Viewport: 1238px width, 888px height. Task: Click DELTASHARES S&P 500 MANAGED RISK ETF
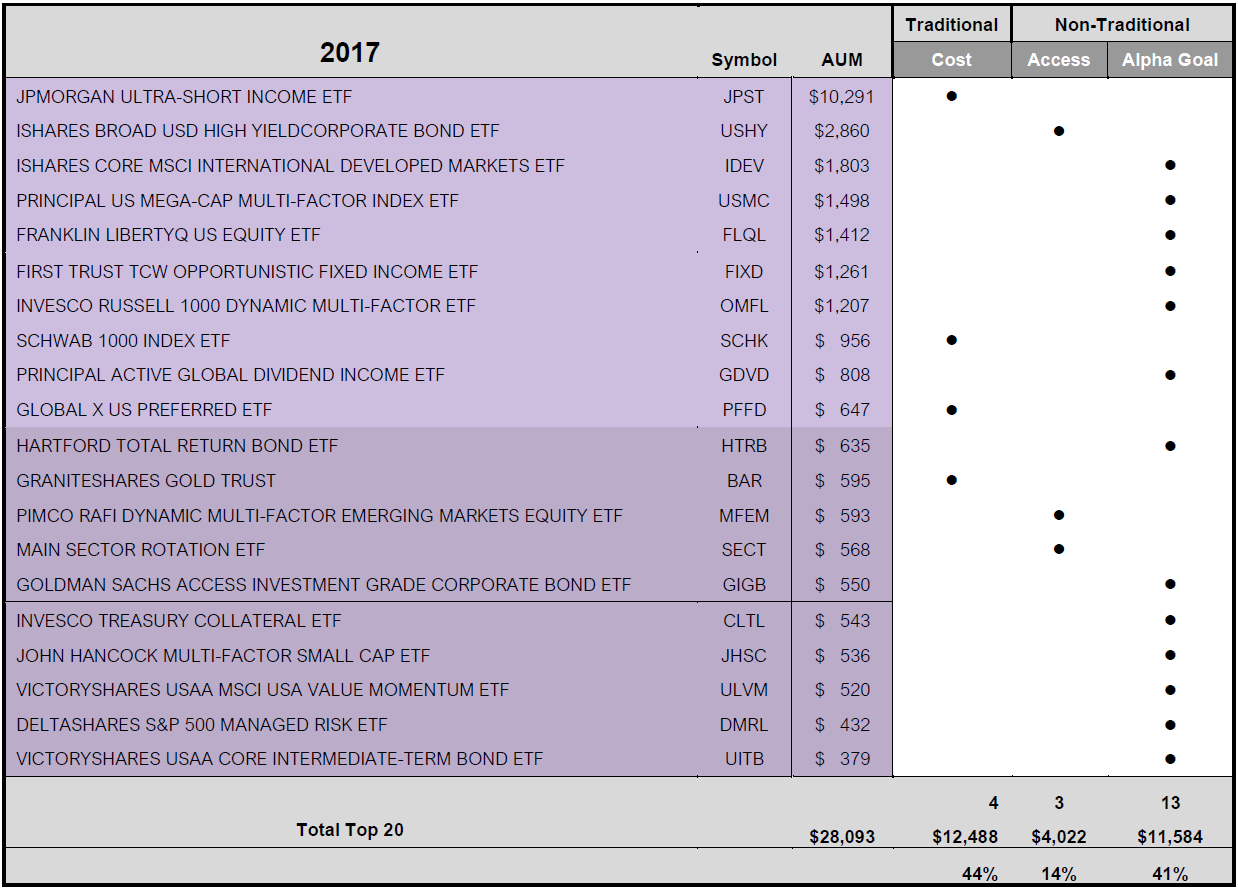[202, 725]
